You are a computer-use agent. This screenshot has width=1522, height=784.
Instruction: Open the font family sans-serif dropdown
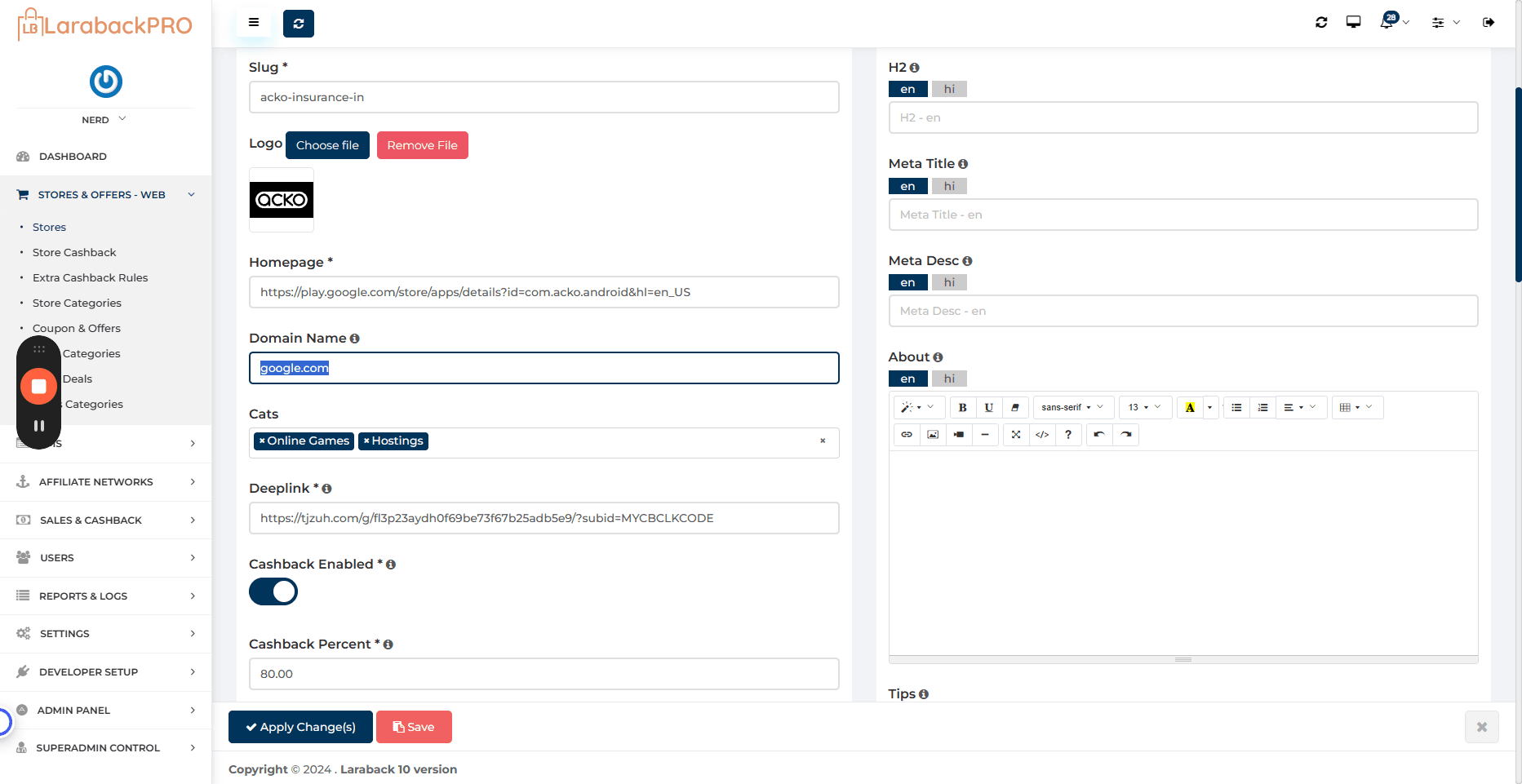(1072, 407)
